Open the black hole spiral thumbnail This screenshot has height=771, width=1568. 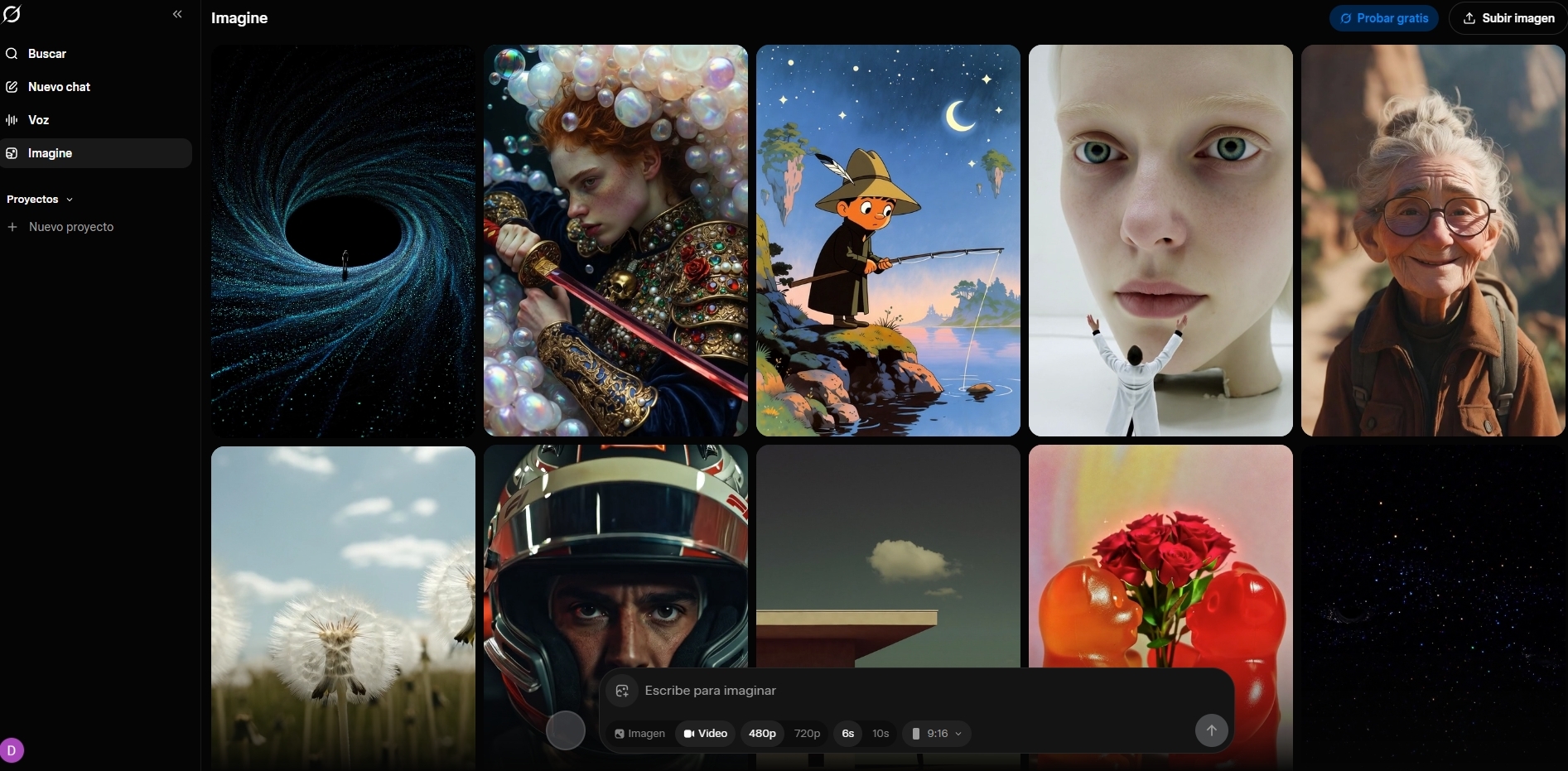[343, 240]
